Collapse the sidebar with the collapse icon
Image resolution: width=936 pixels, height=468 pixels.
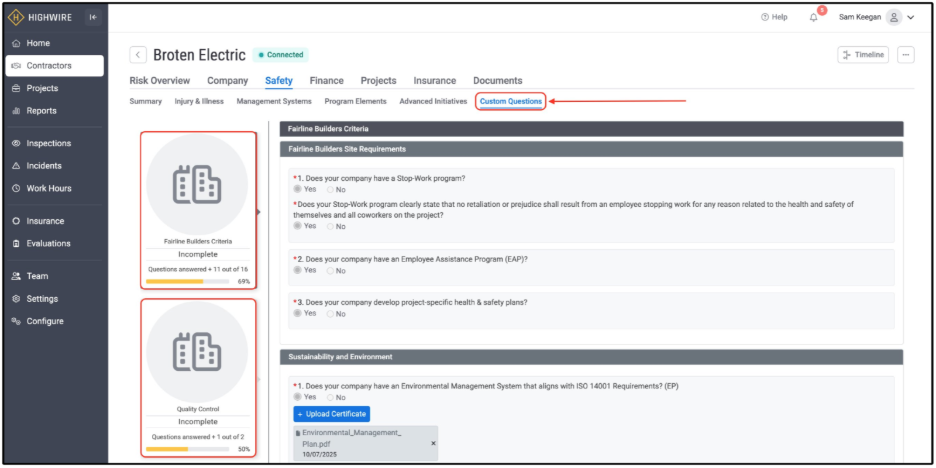[x=93, y=17]
